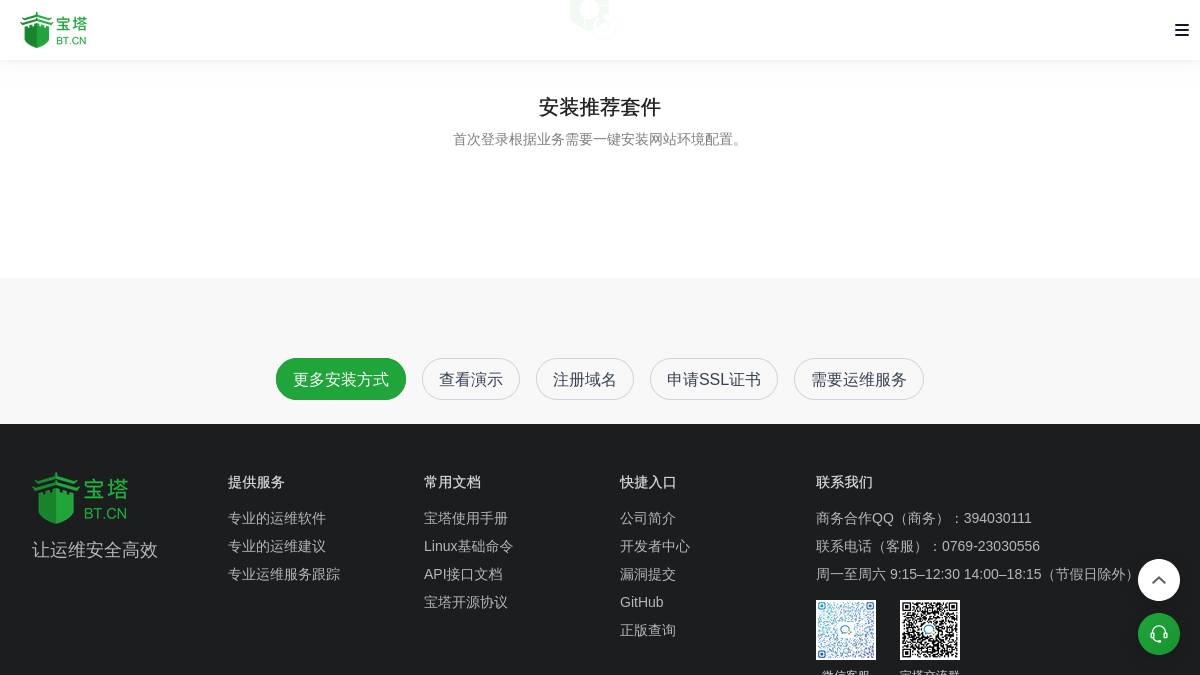Open the 开发者中心 link
The image size is (1200, 675).
655,546
